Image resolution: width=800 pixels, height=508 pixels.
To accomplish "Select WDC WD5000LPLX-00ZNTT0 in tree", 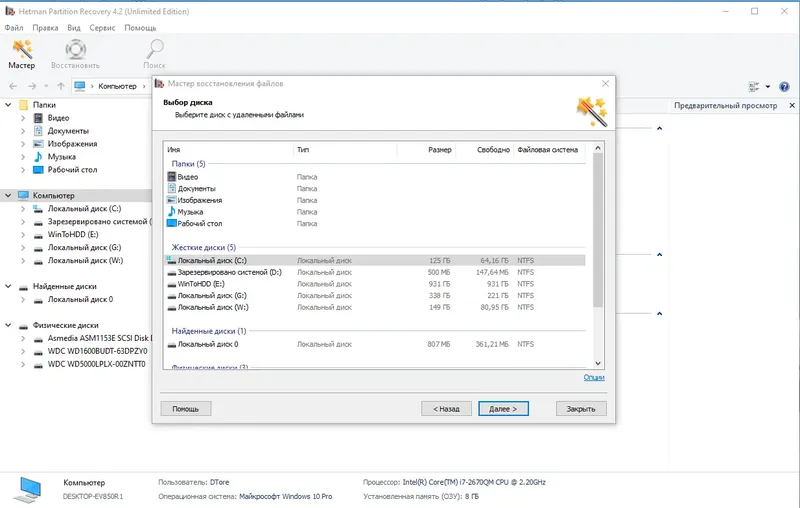I will 96,364.
